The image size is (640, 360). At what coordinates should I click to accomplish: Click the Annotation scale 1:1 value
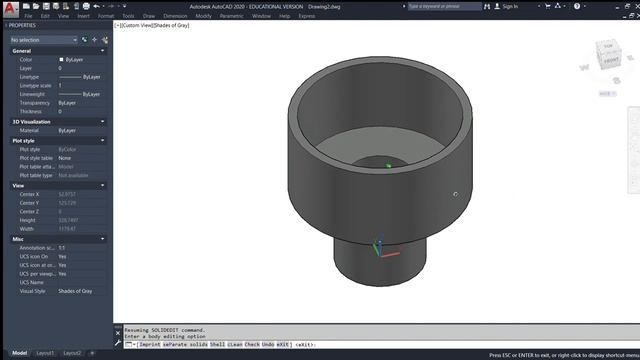click(x=62, y=248)
